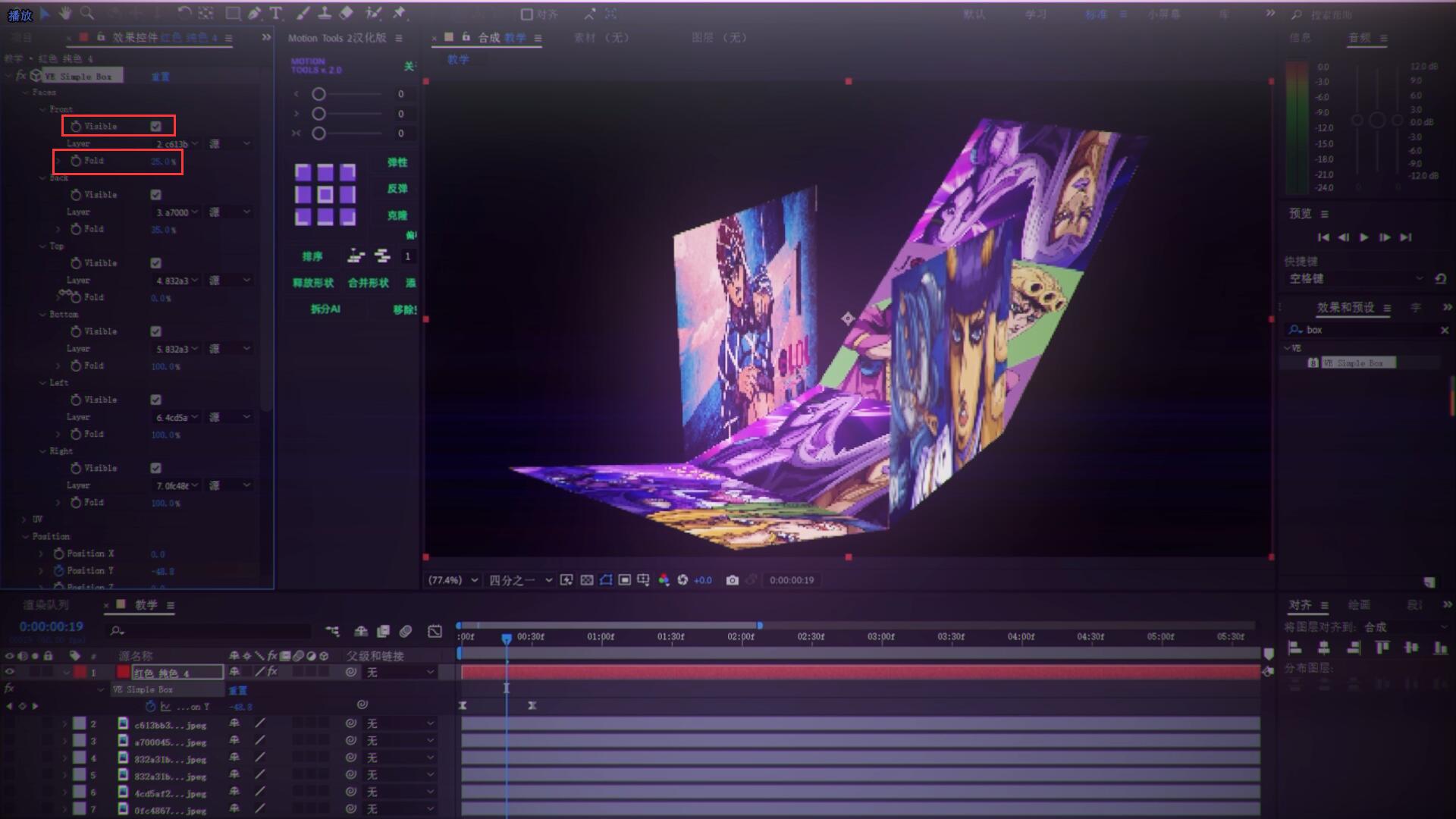Enable Motion Blur icon in the timeline
Screen dimensions: 1456x819
click(406, 631)
